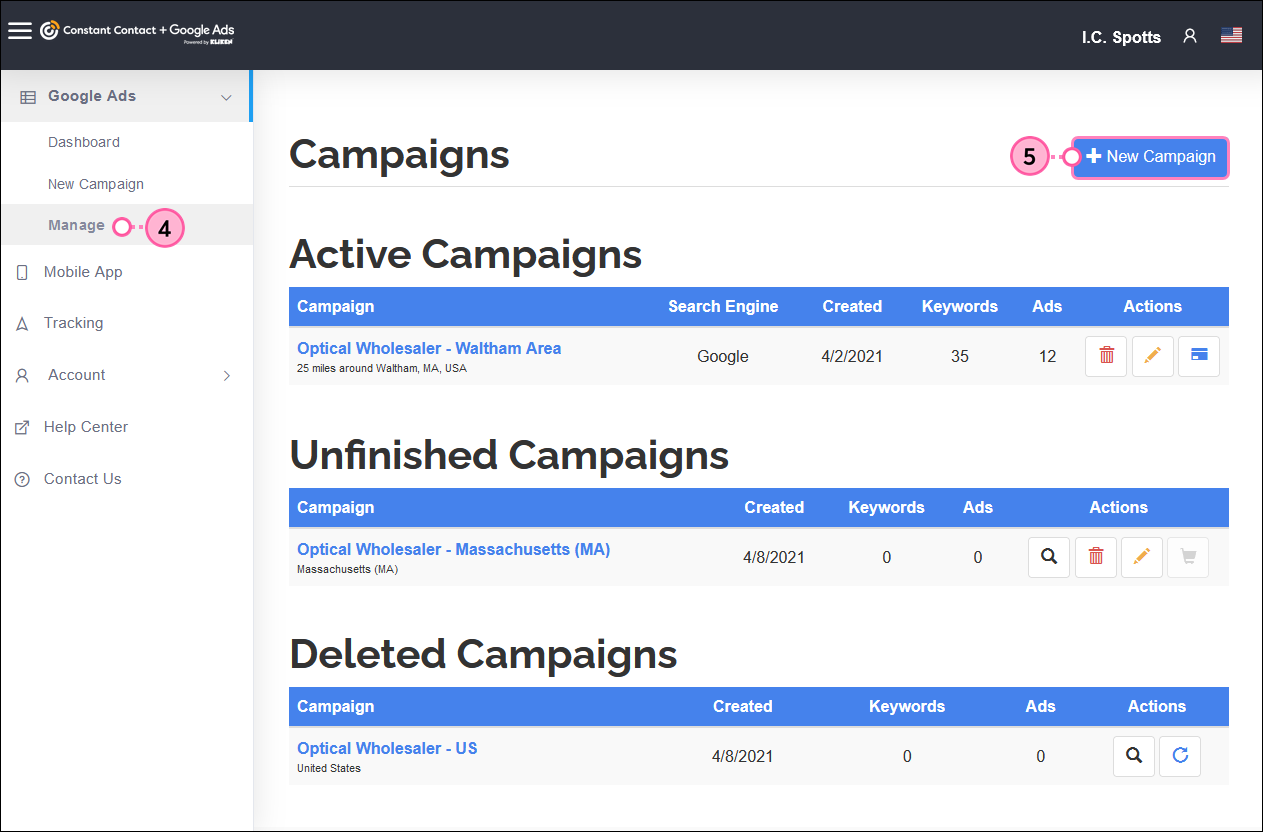
Task: Change language via the US flag icon
Action: pyautogui.click(x=1232, y=36)
